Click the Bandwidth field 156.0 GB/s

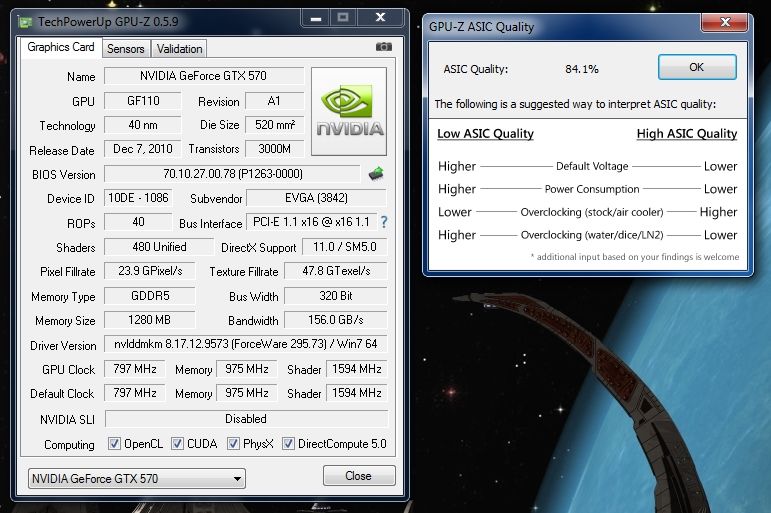[x=336, y=320]
